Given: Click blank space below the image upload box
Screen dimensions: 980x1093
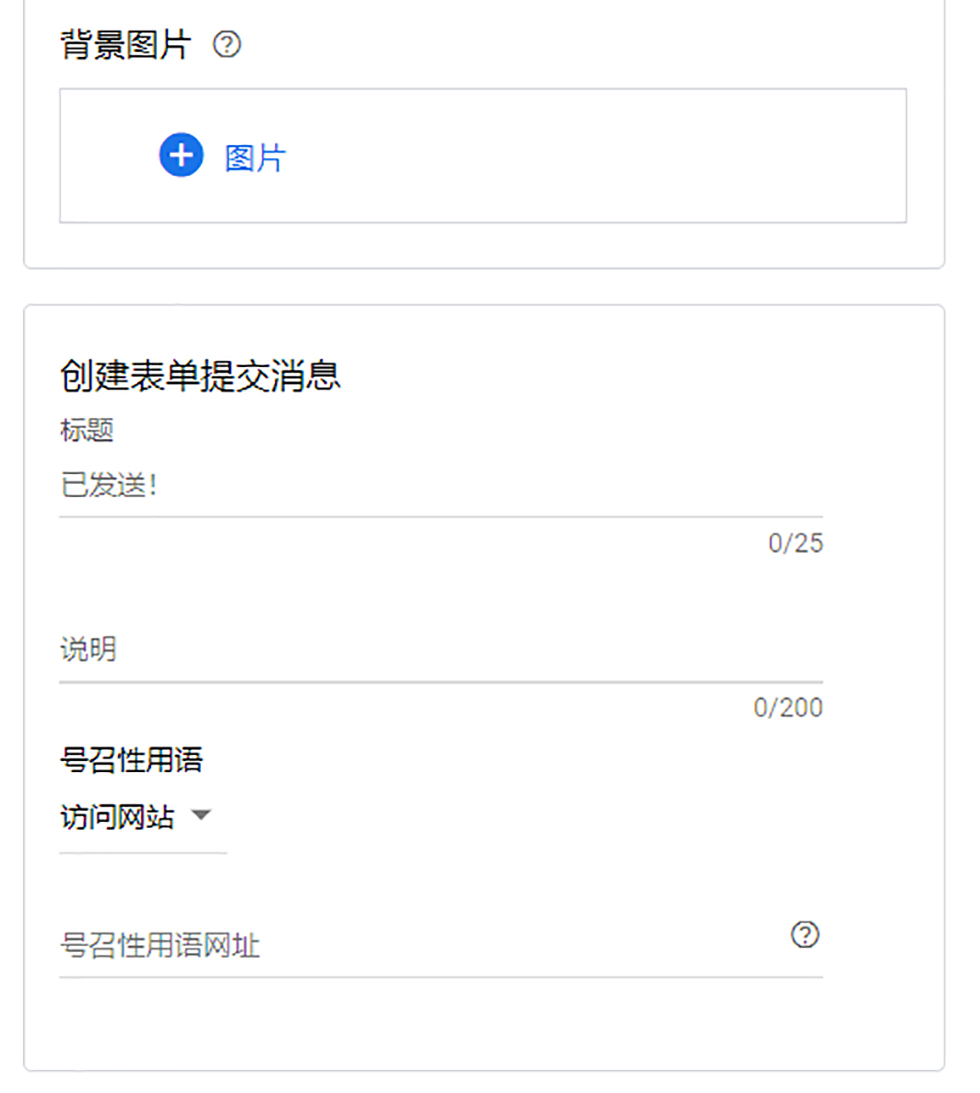Looking at the screenshot, I should click(x=480, y=245).
